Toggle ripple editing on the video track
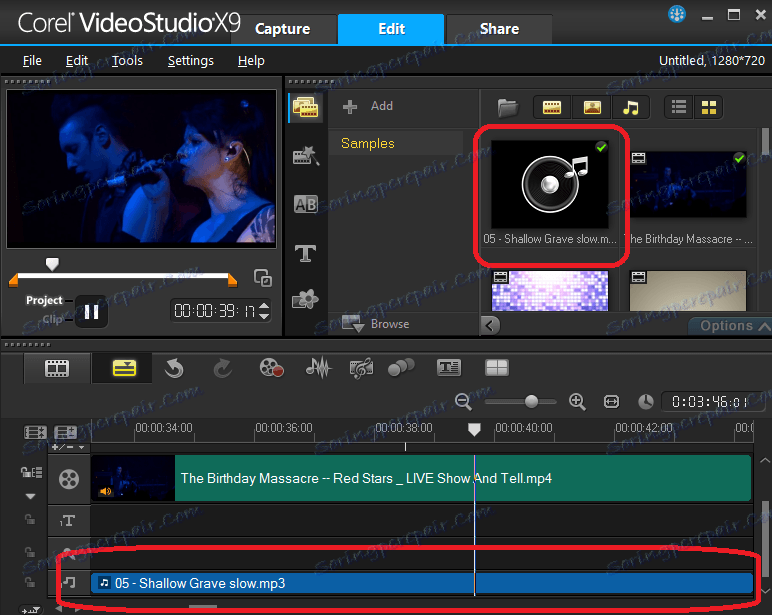 tap(31, 473)
